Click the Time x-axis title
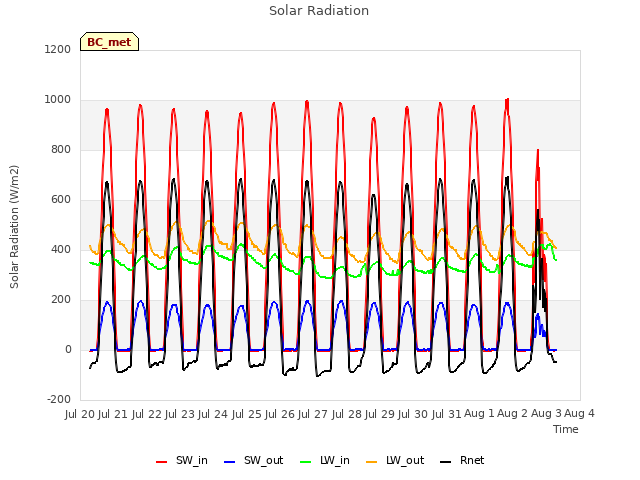This screenshot has width=640, height=480. pos(566,429)
